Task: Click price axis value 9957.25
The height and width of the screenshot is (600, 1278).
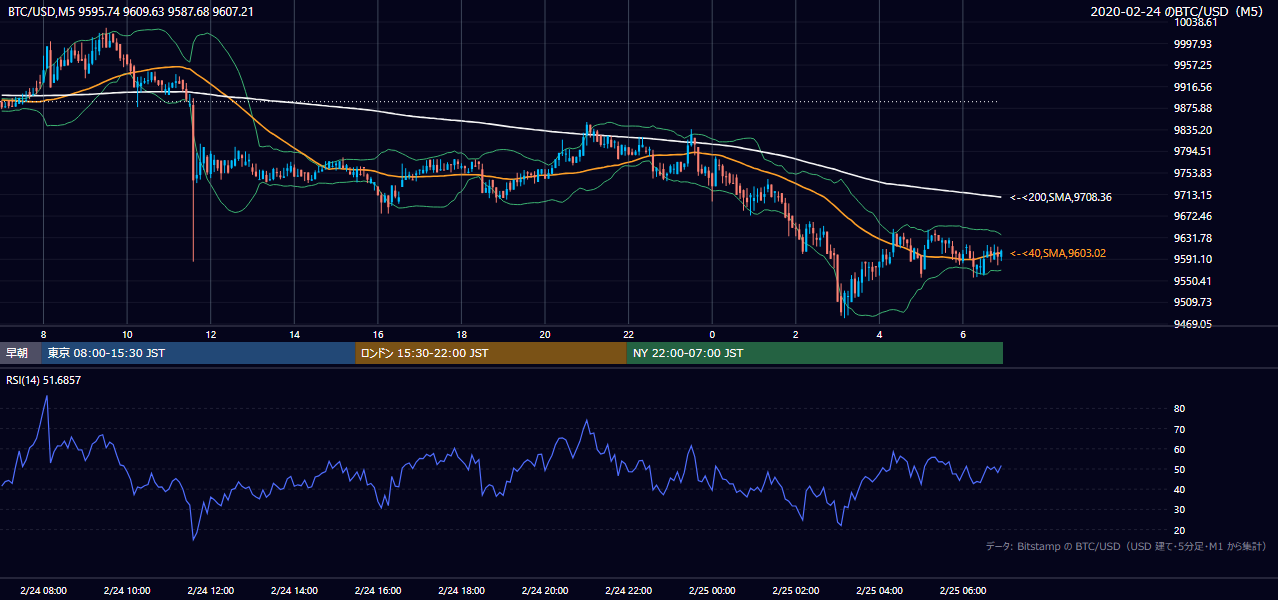Action: tap(1192, 65)
